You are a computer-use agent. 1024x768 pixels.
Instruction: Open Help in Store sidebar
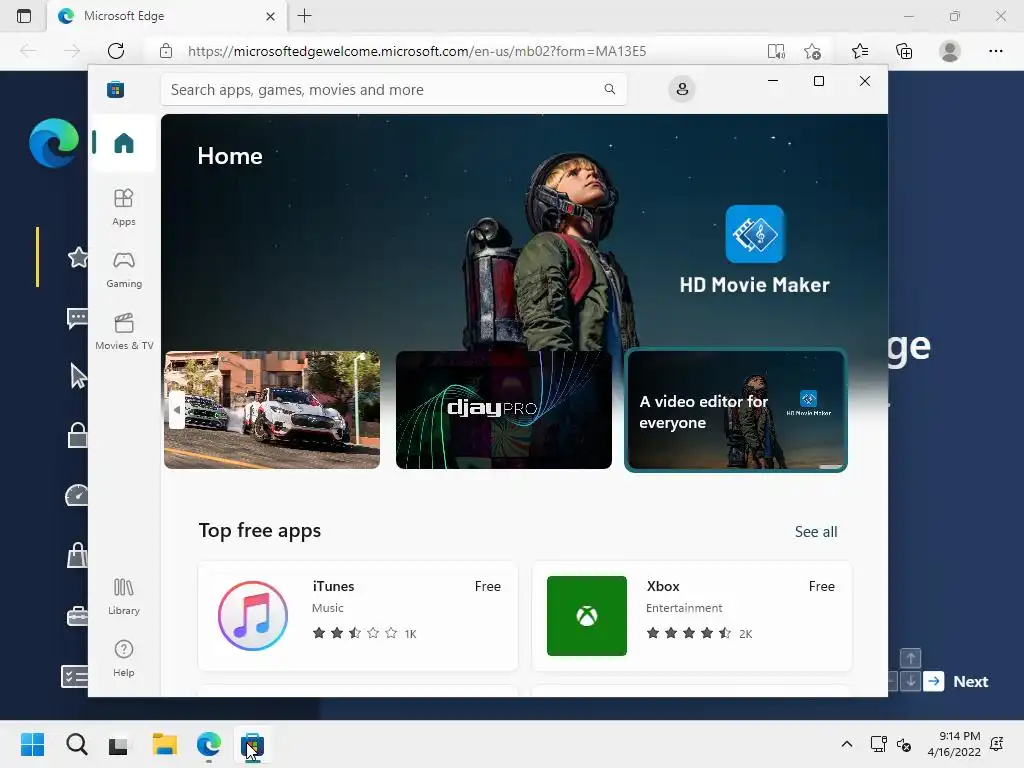[123, 658]
